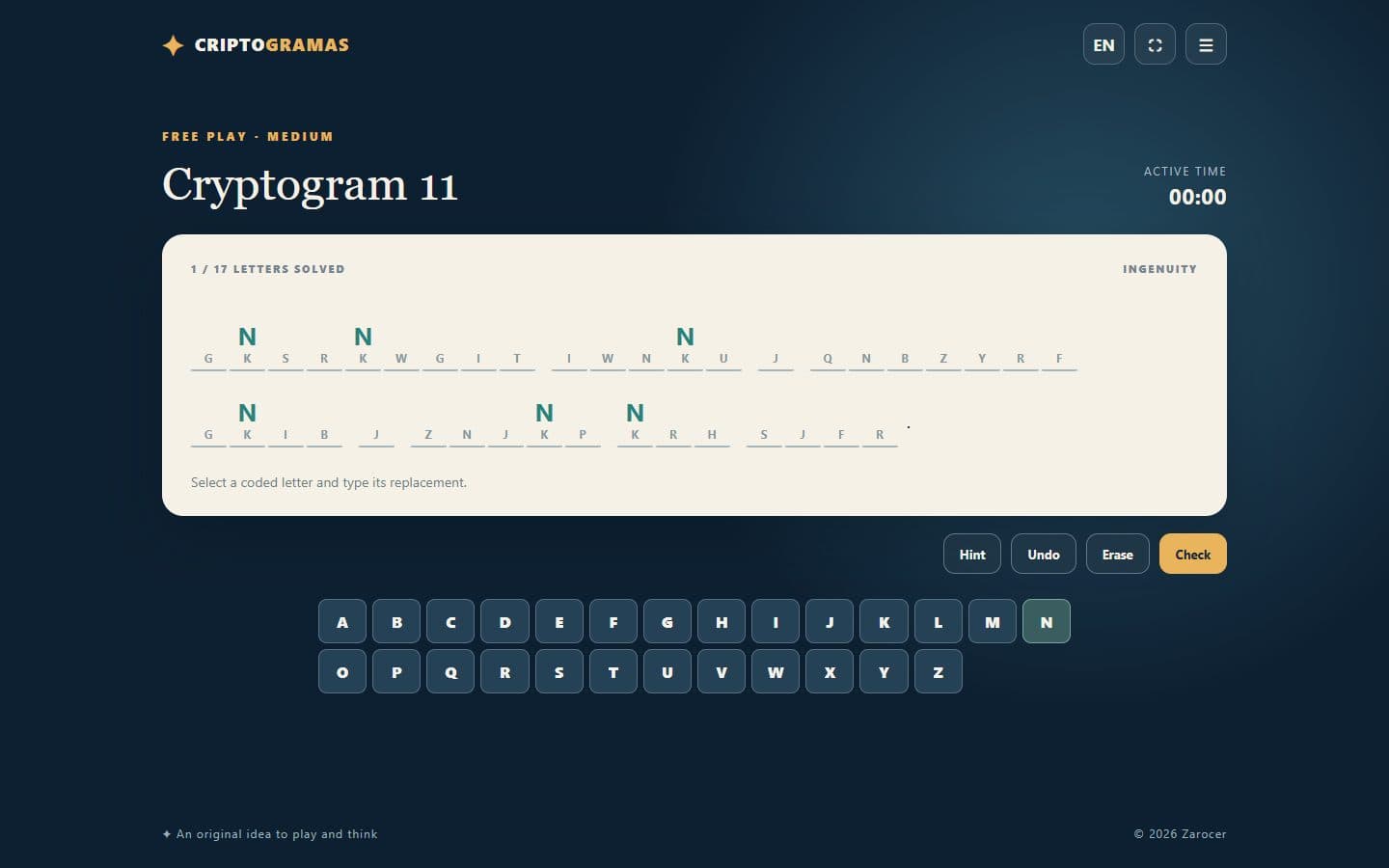Switch language with the EN button
Screen dimensions: 1389x868
(x=1103, y=44)
